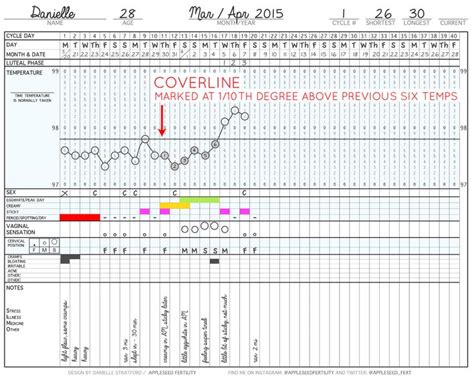Select the cycle day 1 temperature circle

(x=65, y=151)
